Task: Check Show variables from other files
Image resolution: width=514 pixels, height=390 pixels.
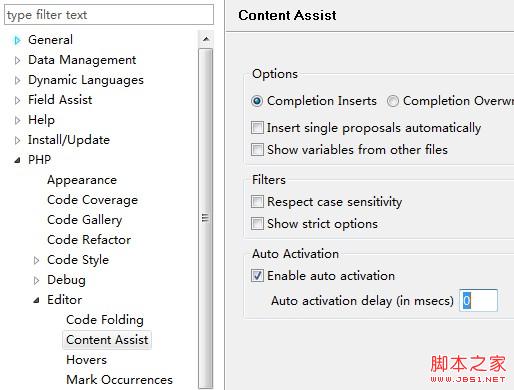Action: coord(257,150)
